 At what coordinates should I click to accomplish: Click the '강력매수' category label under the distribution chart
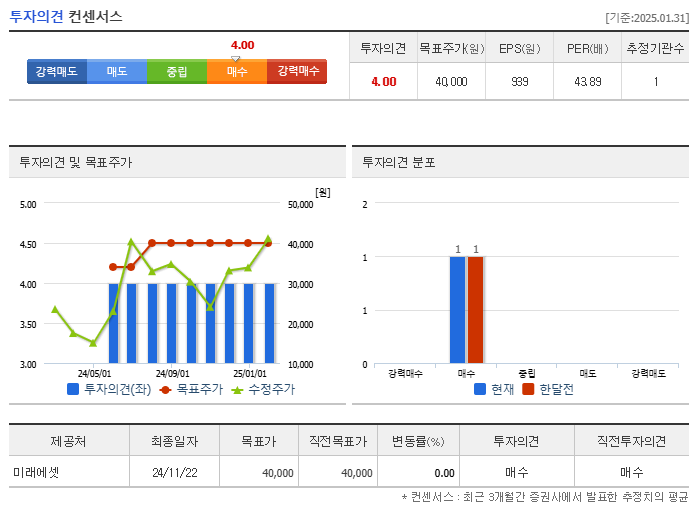405,374
